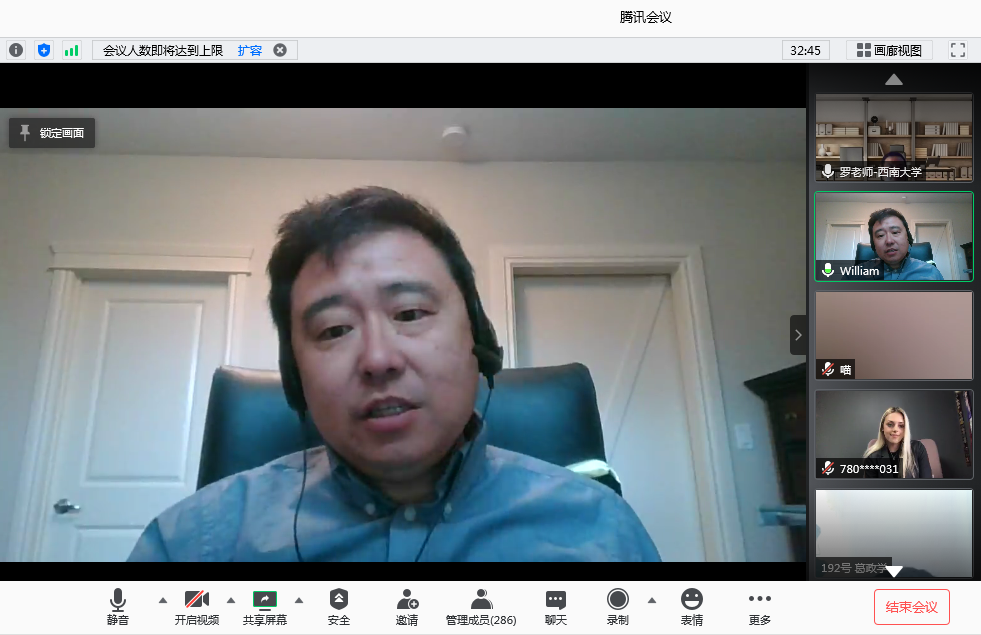This screenshot has height=635, width=981.
Task: Expand the video options arrow beside camera
Action: point(231,600)
